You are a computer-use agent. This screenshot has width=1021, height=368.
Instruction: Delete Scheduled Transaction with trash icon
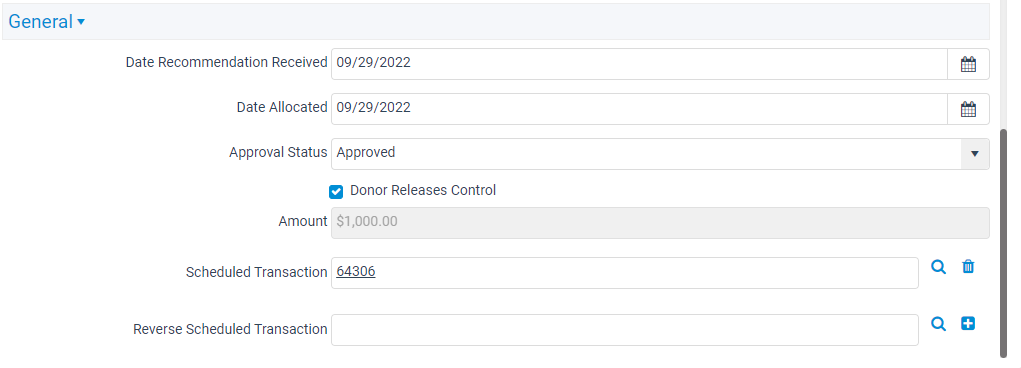(x=968, y=266)
